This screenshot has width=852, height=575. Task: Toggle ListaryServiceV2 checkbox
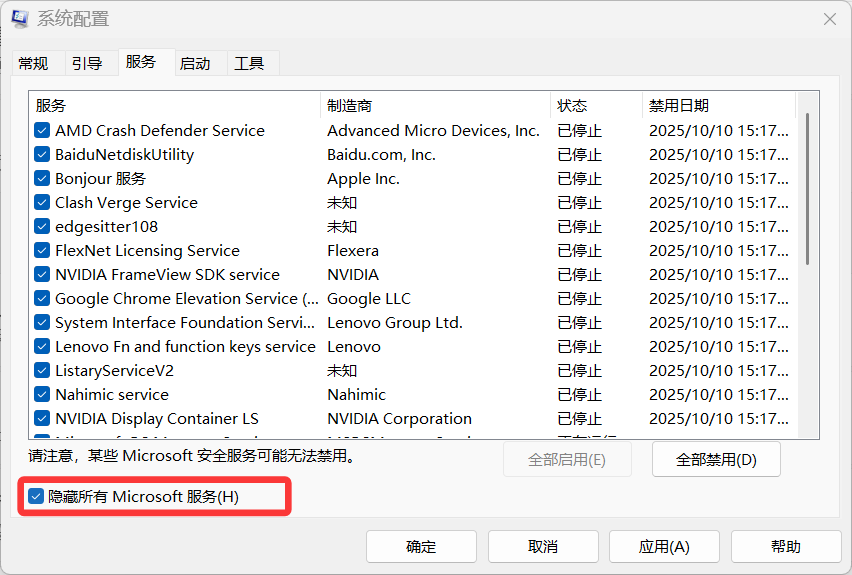point(42,370)
